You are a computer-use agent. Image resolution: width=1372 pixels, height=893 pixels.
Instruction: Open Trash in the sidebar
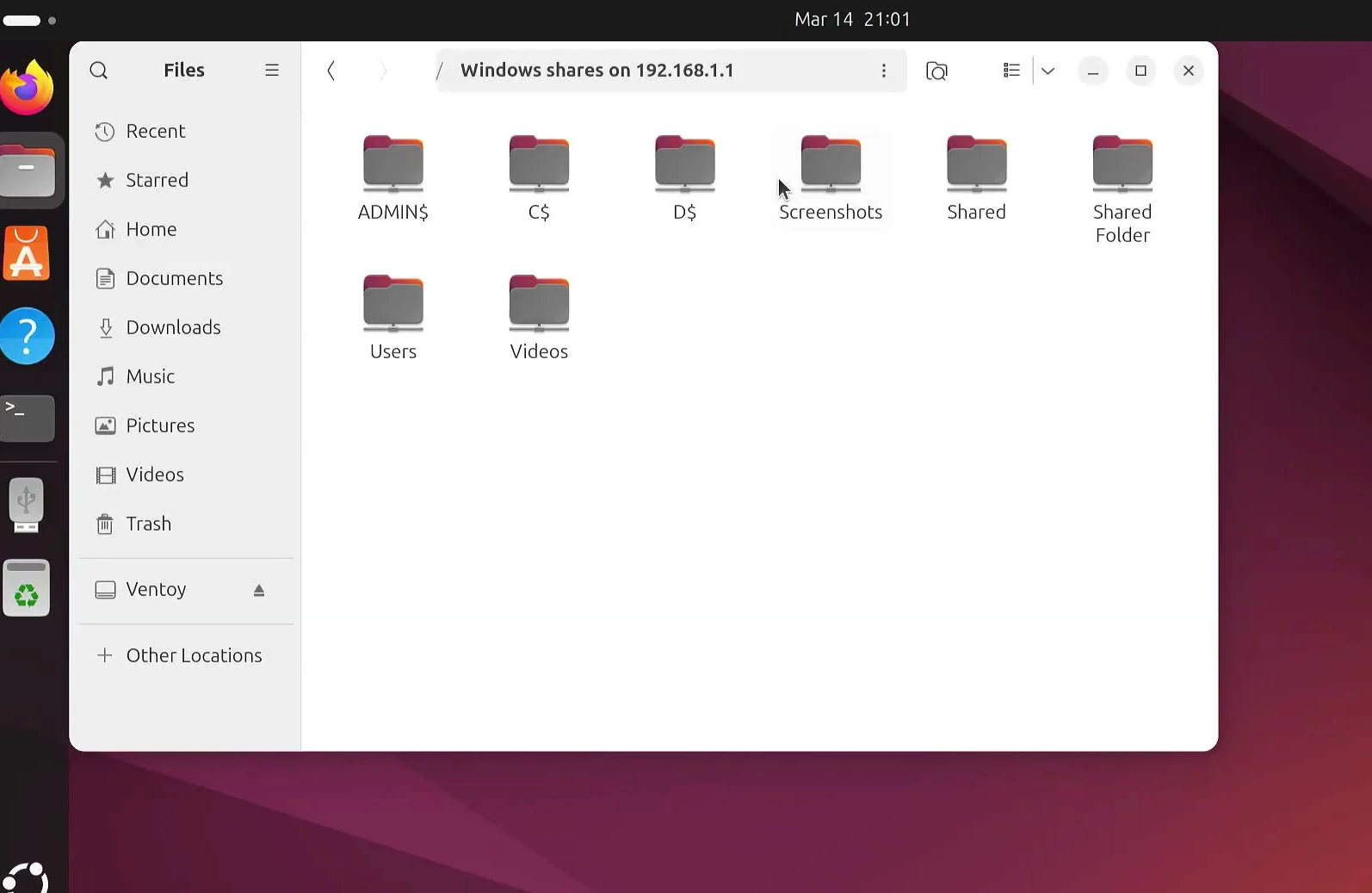tap(186, 524)
